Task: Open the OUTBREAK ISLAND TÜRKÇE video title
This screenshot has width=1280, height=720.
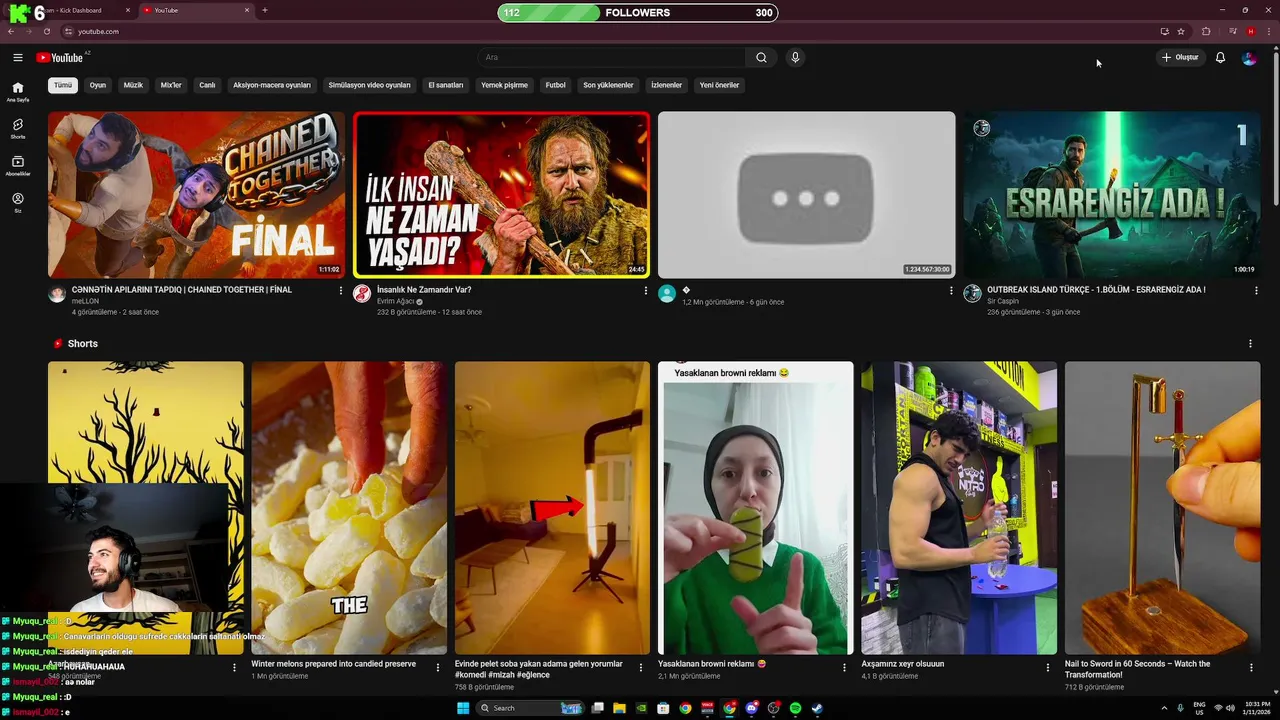Action: click(1096, 290)
